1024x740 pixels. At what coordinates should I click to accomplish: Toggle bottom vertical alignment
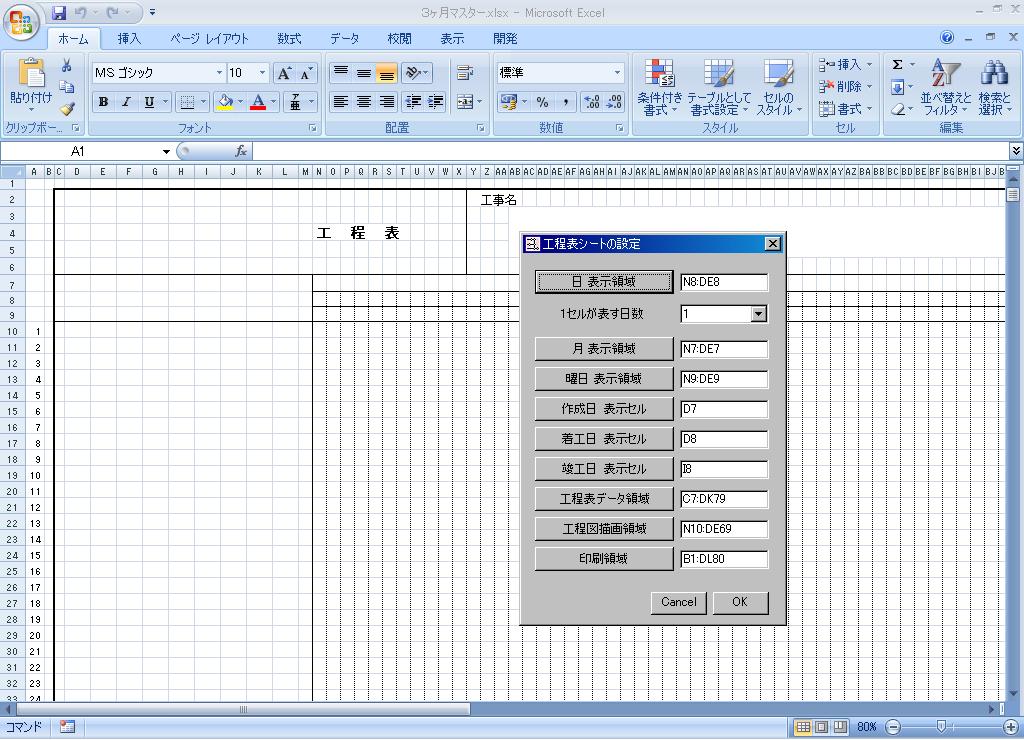[x=387, y=72]
